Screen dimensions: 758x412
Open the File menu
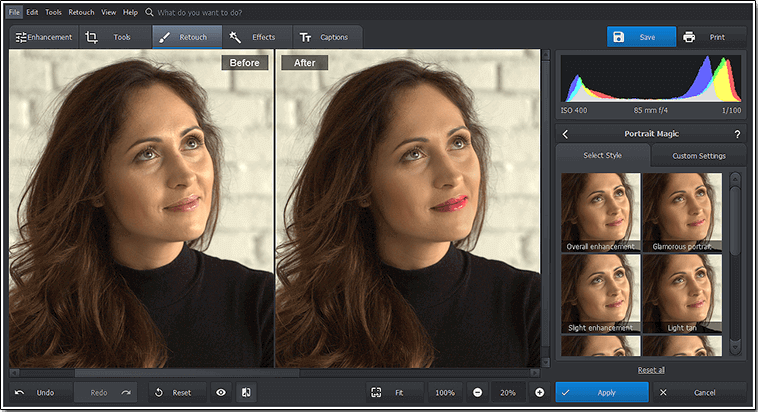[14, 13]
